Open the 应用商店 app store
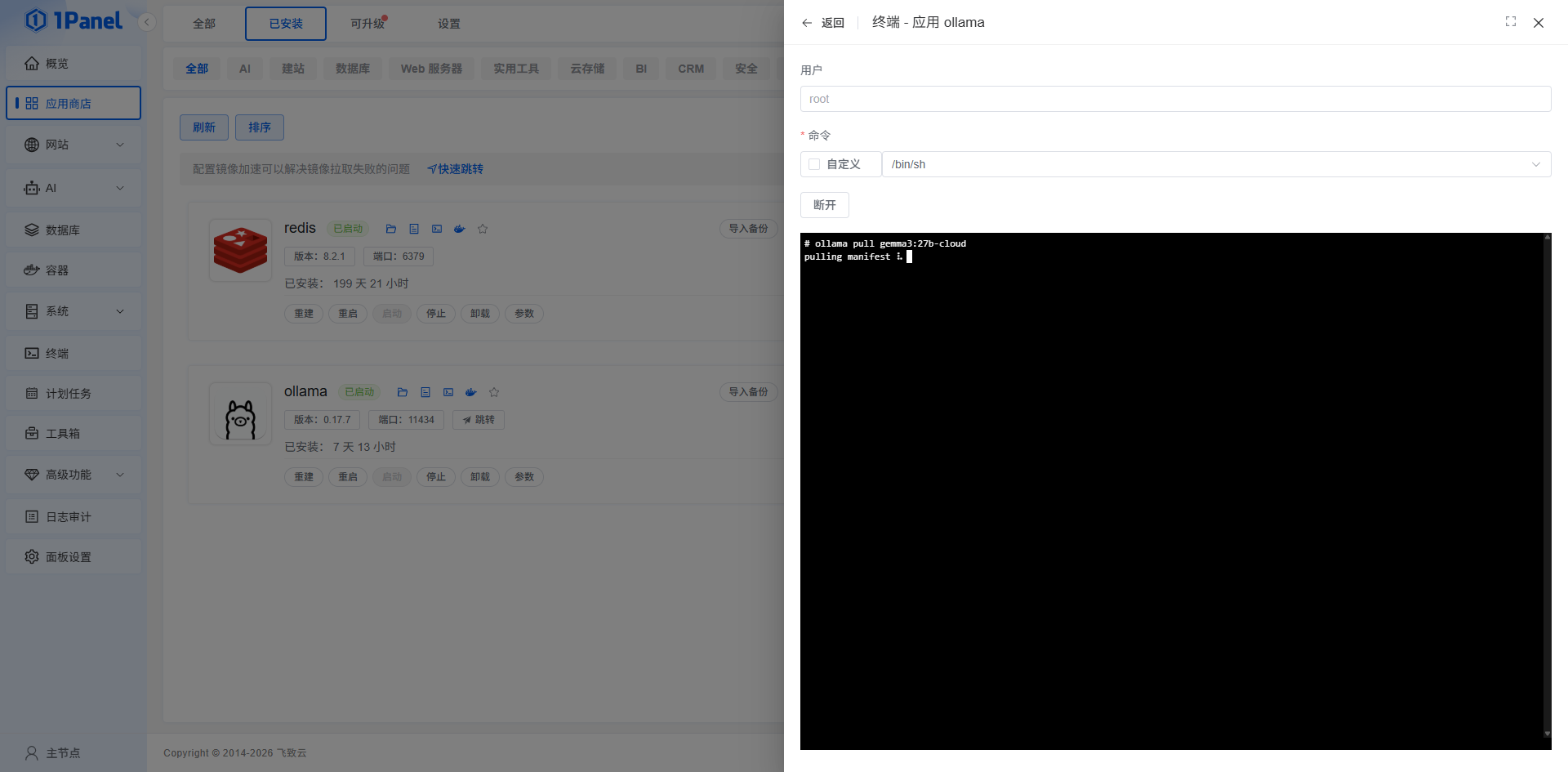The image size is (1568, 772). (x=73, y=103)
